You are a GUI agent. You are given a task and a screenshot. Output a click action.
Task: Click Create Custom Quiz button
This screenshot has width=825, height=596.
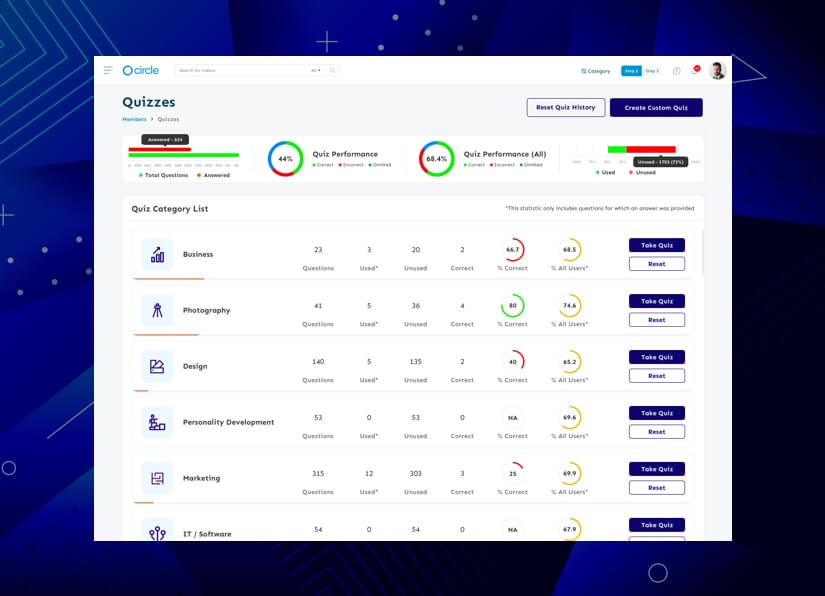[656, 107]
